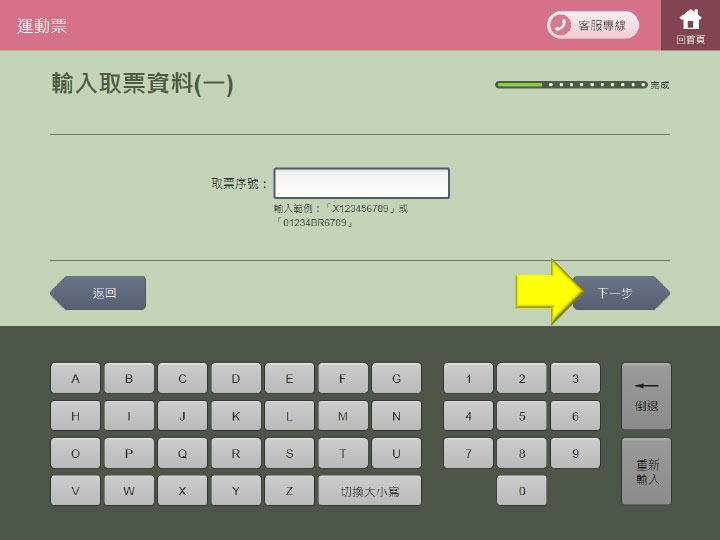Tap the number 1 key
The image size is (720, 540).
coord(468,378)
